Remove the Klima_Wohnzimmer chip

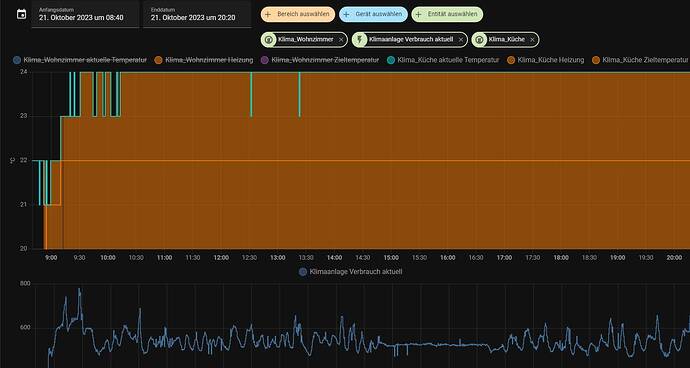[x=341, y=40]
